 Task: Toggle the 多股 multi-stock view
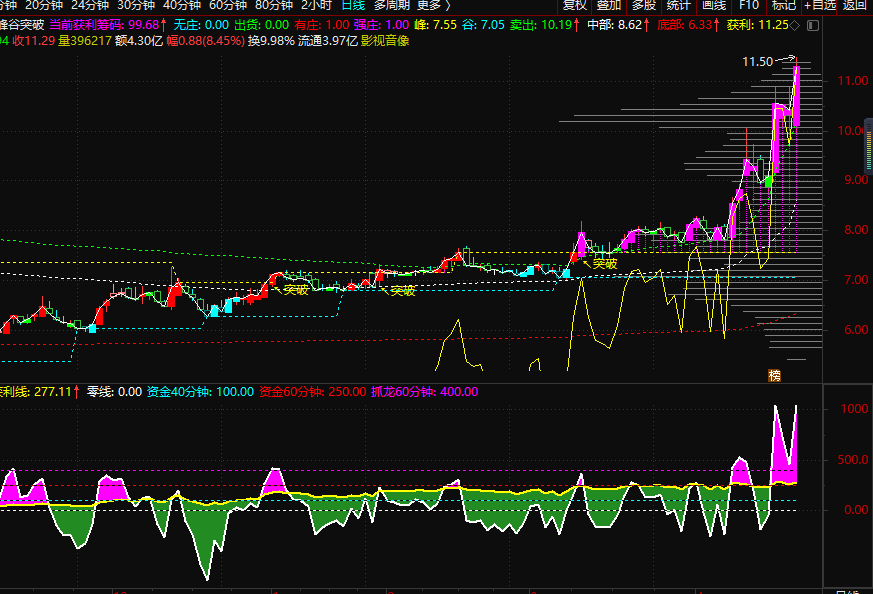pos(643,5)
